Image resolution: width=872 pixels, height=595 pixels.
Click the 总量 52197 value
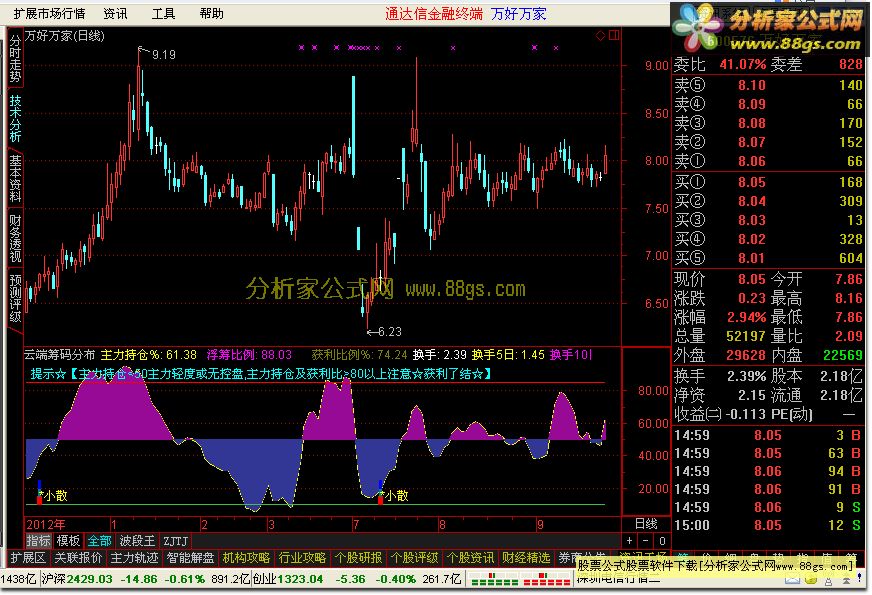746,336
